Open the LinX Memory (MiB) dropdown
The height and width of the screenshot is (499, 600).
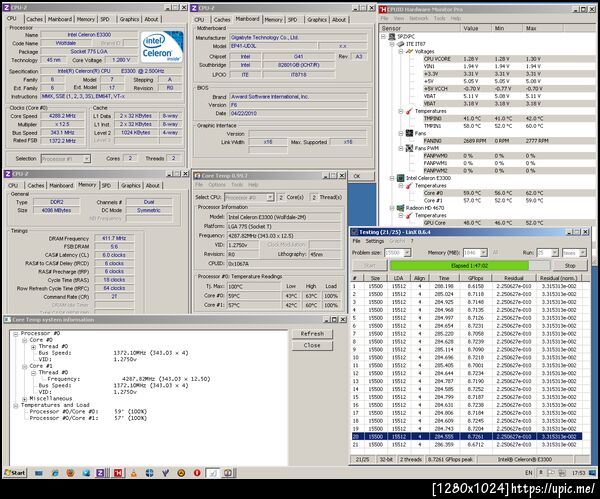coord(484,253)
